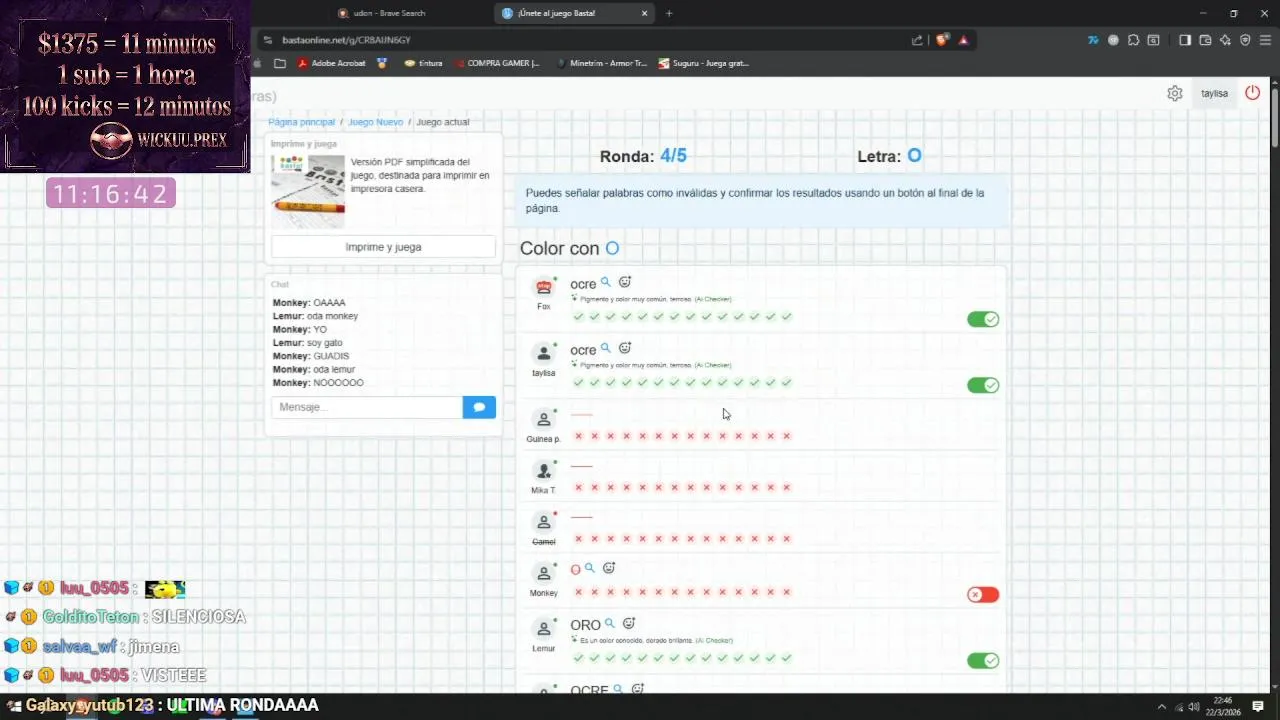This screenshot has height=720, width=1280.
Task: Open the tintura bookmark
Action: pos(424,63)
